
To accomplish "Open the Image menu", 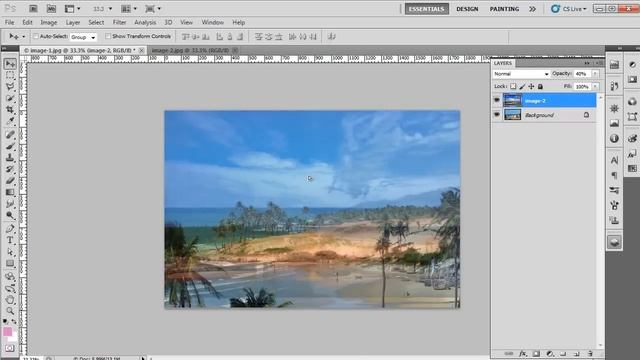I will (x=49, y=22).
